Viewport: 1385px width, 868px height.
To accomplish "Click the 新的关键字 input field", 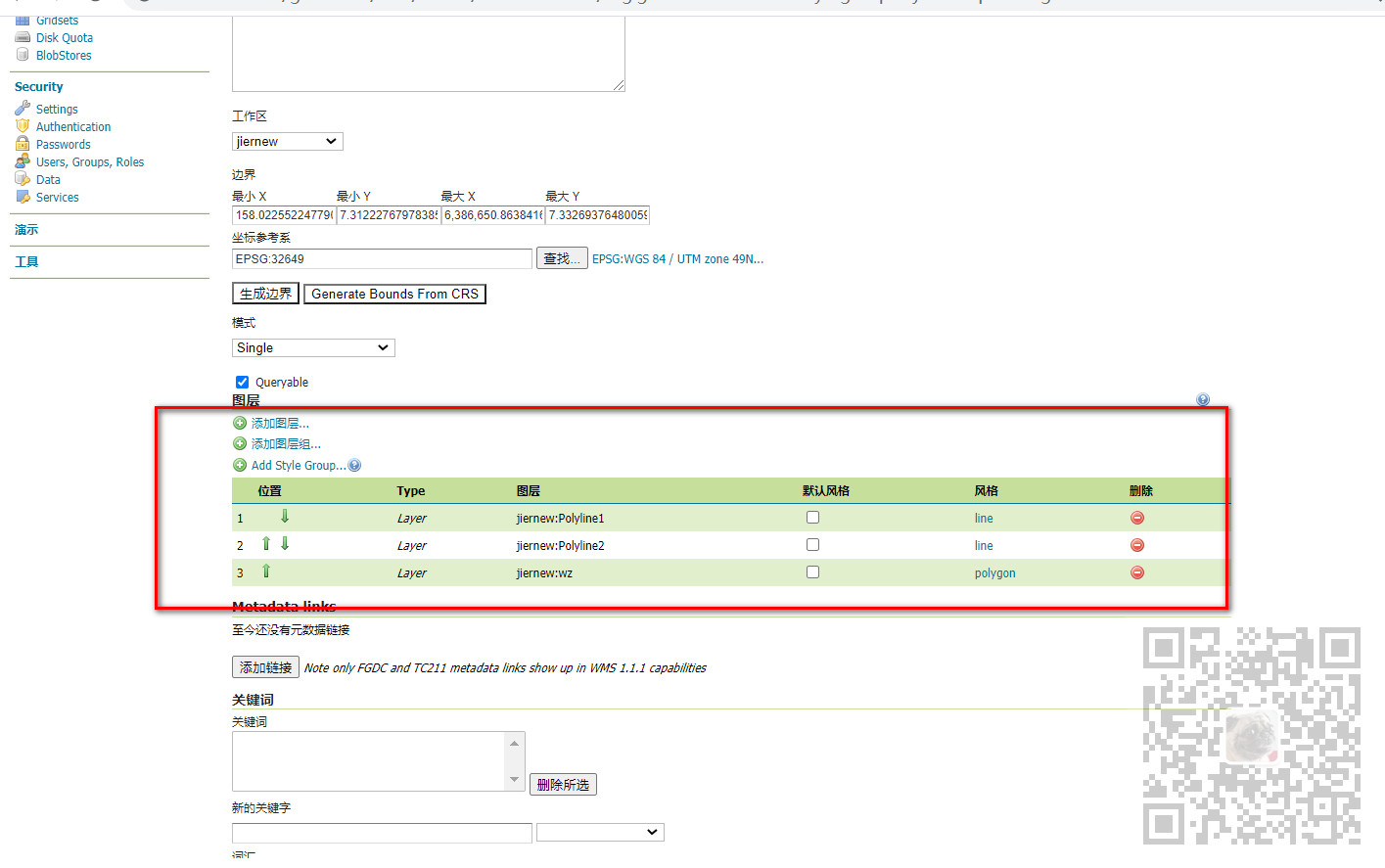I will pos(382,833).
